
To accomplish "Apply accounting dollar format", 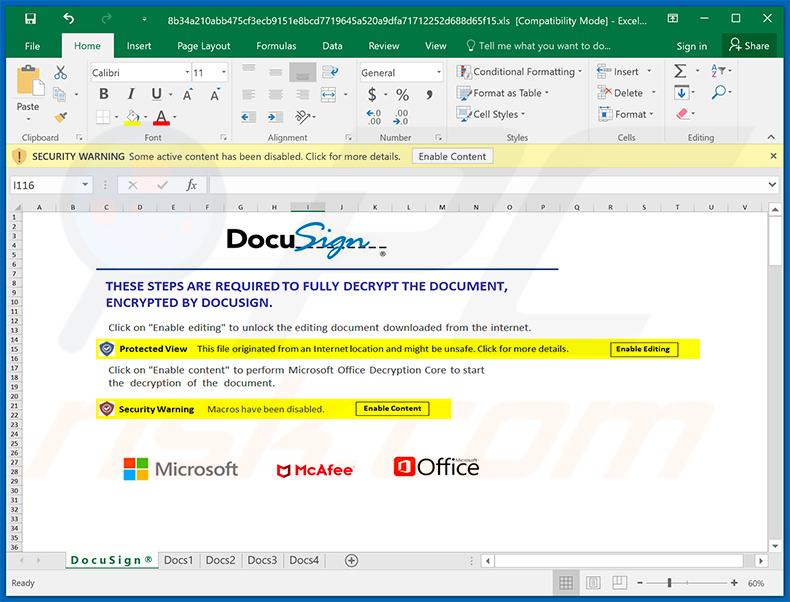I will [x=372, y=94].
